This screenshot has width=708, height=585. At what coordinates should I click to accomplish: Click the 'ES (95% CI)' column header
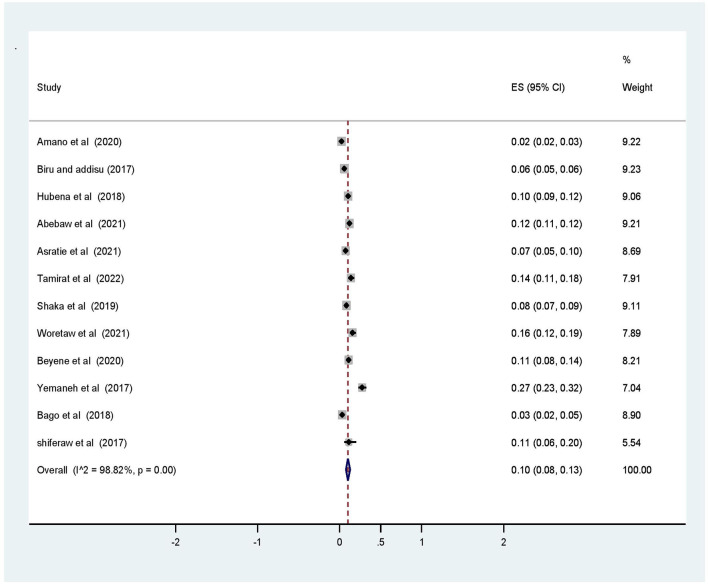[538, 87]
